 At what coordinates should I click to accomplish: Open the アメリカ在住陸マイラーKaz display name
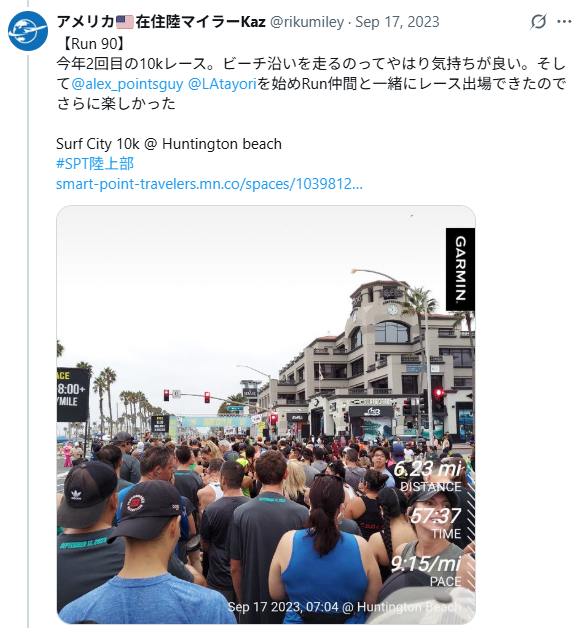pos(161,22)
